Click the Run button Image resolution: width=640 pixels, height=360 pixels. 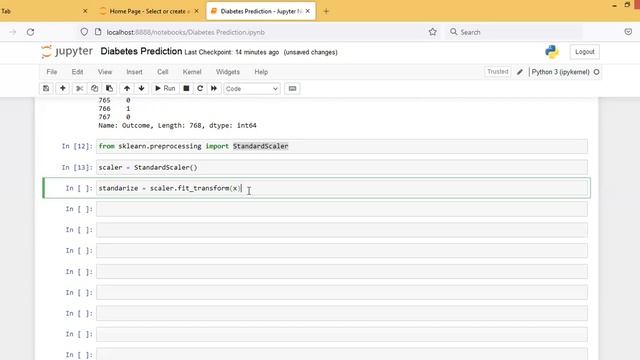pos(165,89)
